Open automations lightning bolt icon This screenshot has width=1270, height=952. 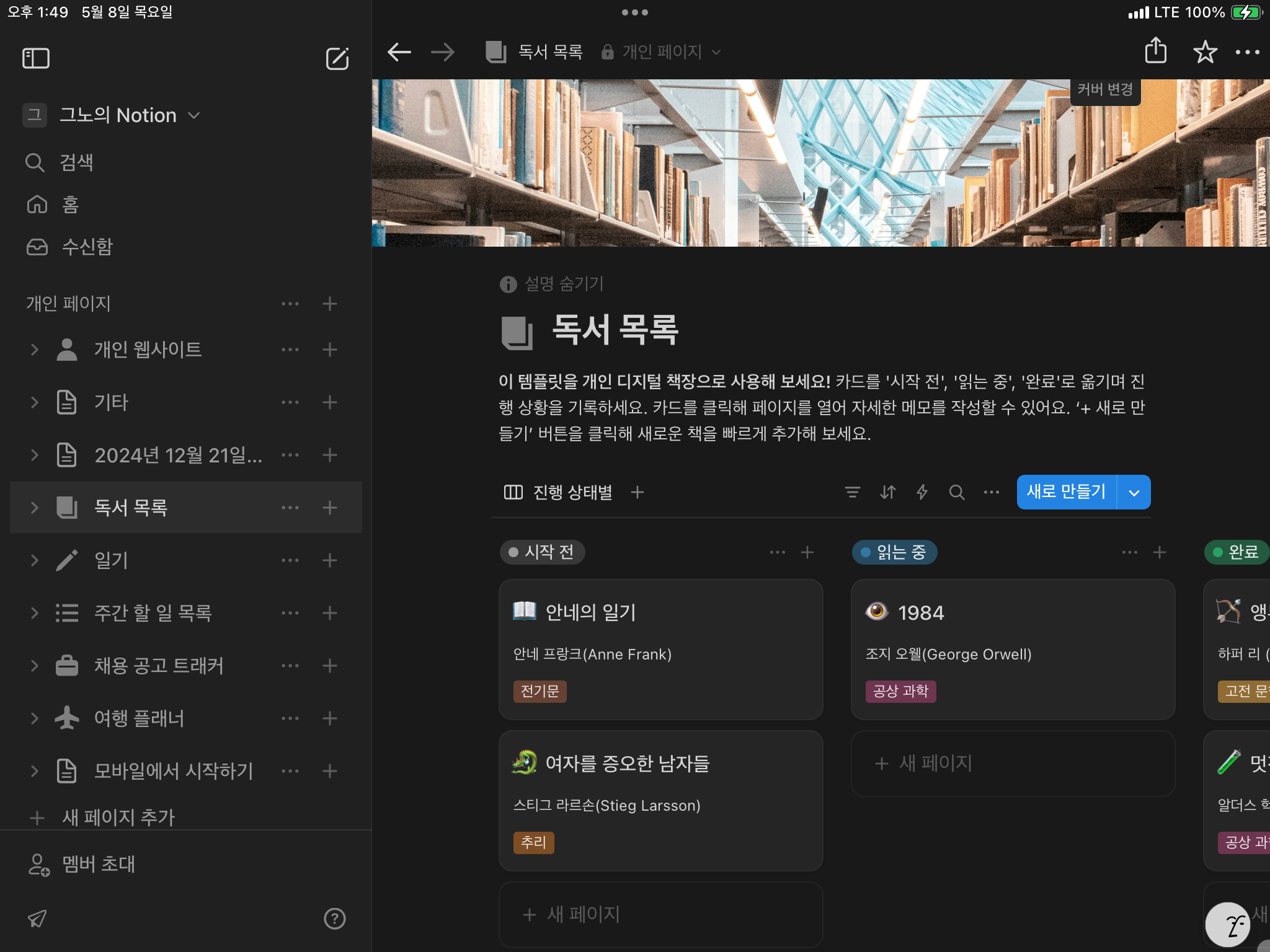[x=922, y=492]
